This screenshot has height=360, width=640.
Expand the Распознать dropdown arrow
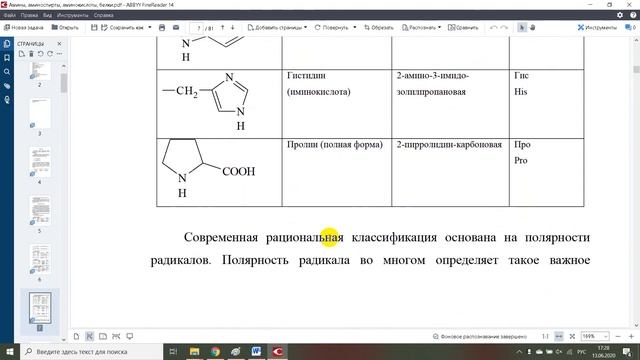440,27
